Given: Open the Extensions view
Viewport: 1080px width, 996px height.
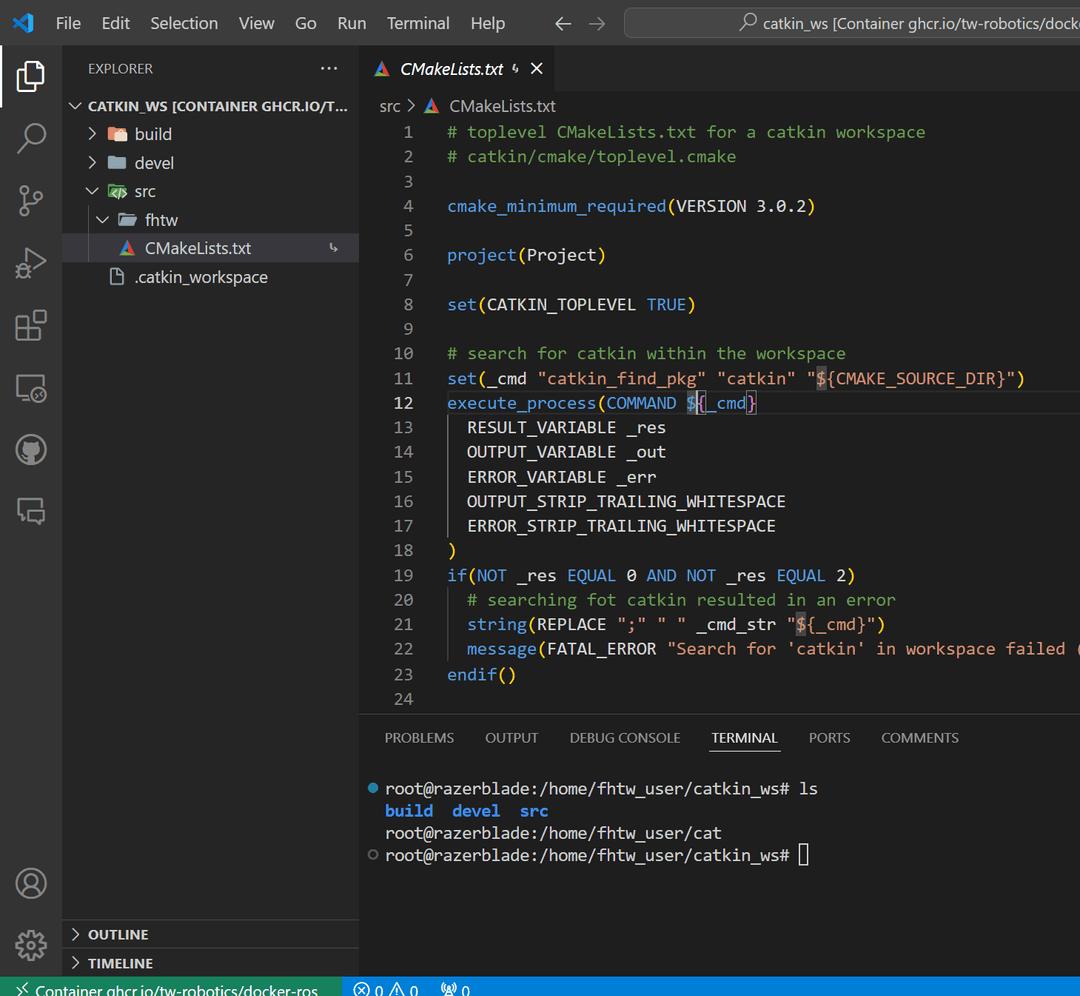Looking at the screenshot, I should click(31, 326).
